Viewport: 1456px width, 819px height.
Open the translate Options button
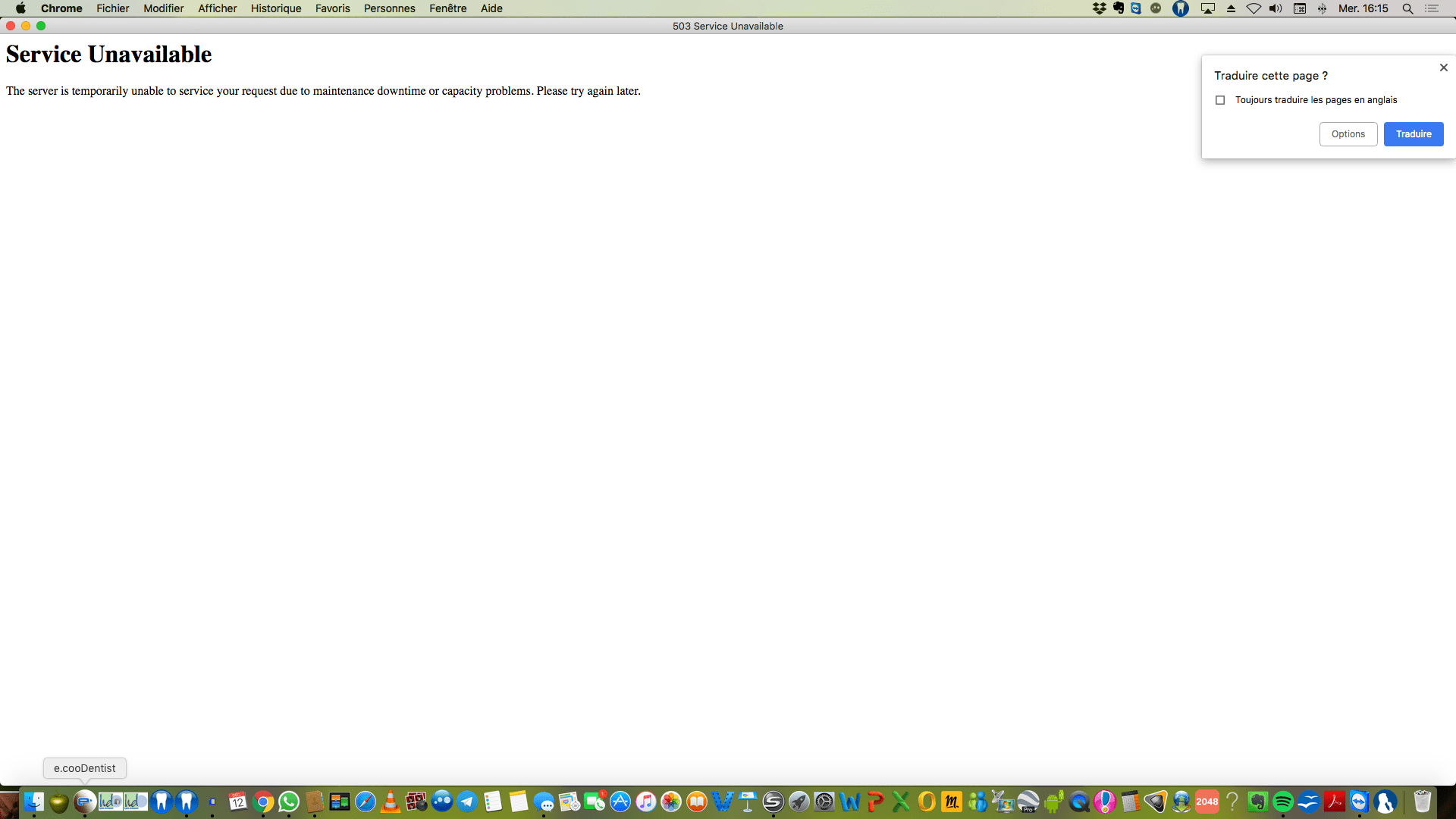[1348, 134]
